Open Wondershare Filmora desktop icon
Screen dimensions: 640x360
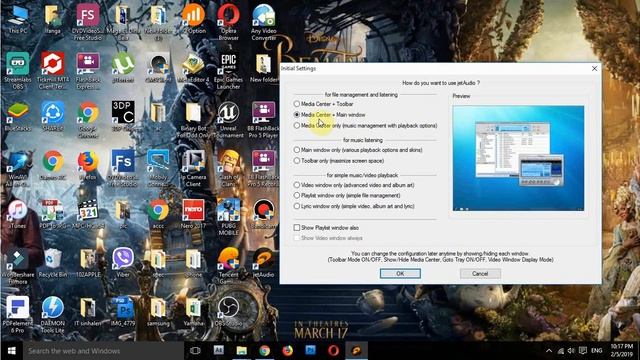[x=18, y=265]
